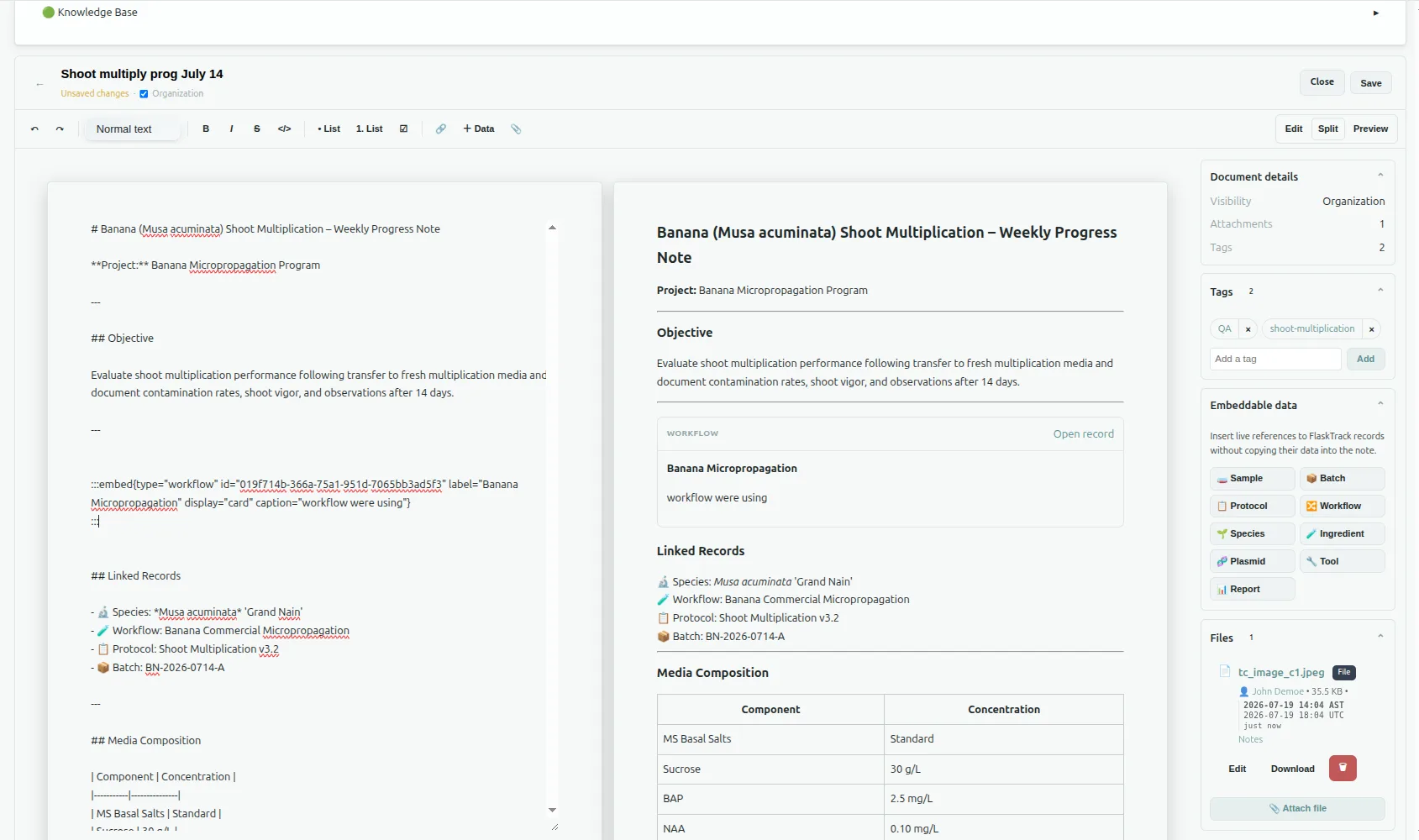Embed a Workflow record
This screenshot has height=840, width=1419.
coord(1343,507)
